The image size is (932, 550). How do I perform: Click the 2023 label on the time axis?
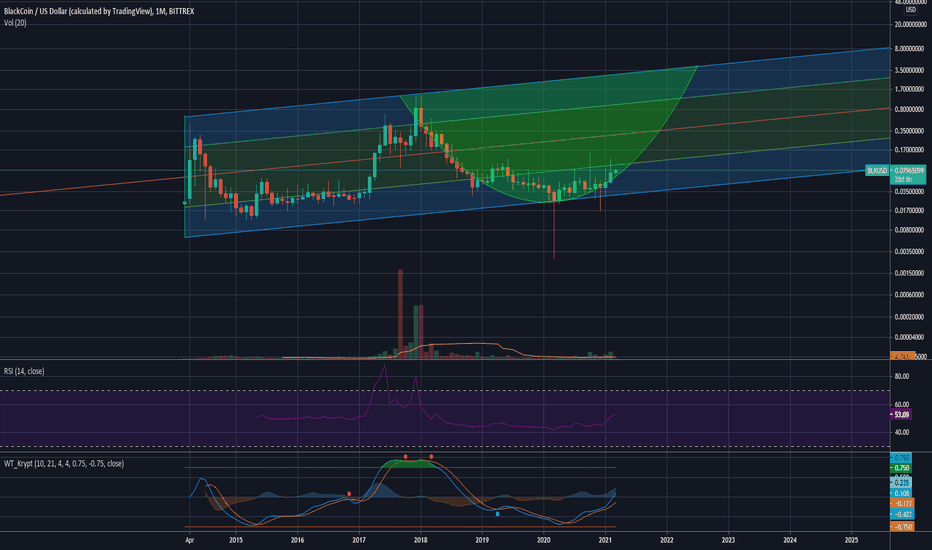pyautogui.click(x=728, y=540)
